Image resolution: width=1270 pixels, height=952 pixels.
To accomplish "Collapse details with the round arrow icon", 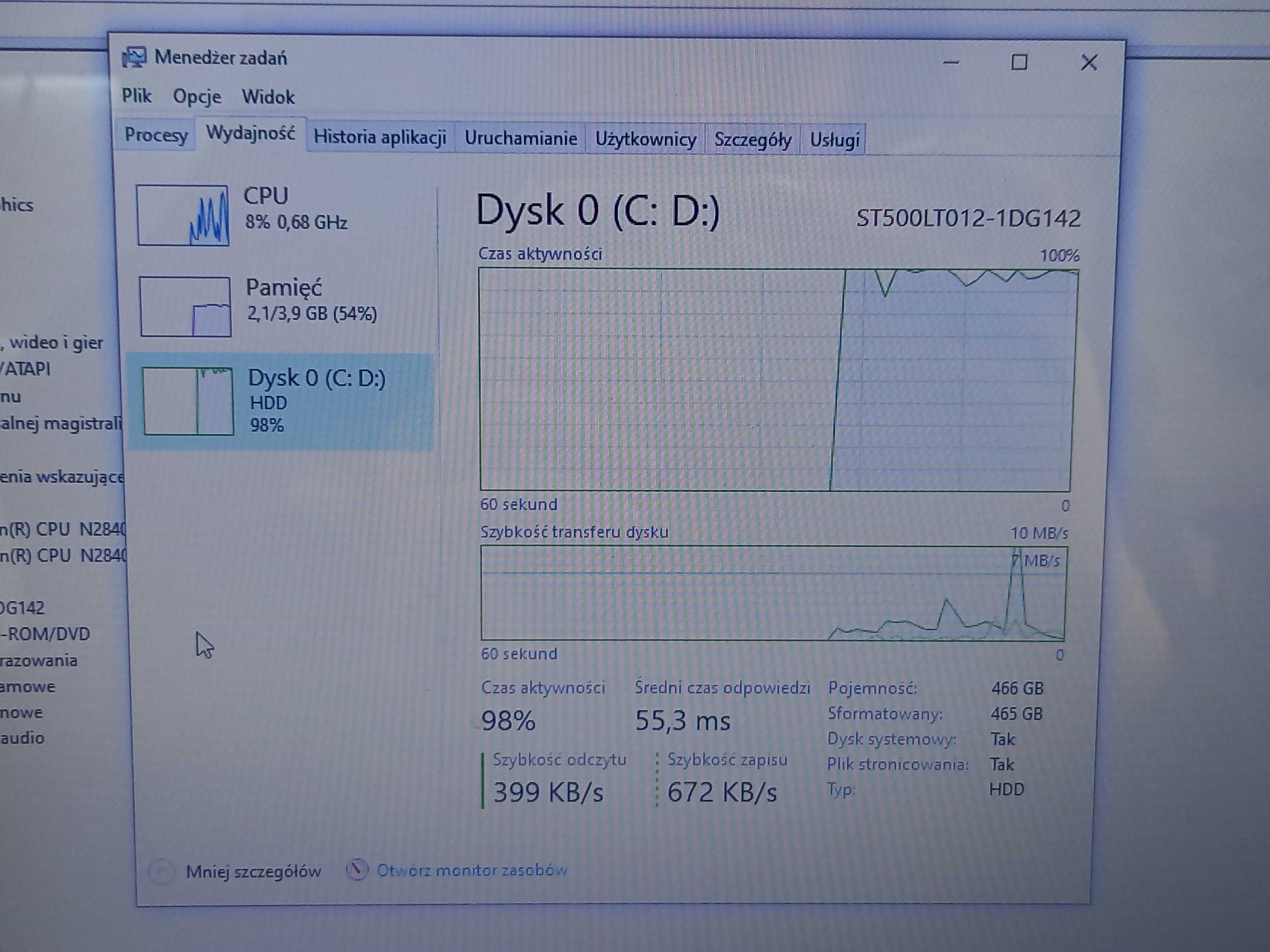I will click(x=161, y=872).
